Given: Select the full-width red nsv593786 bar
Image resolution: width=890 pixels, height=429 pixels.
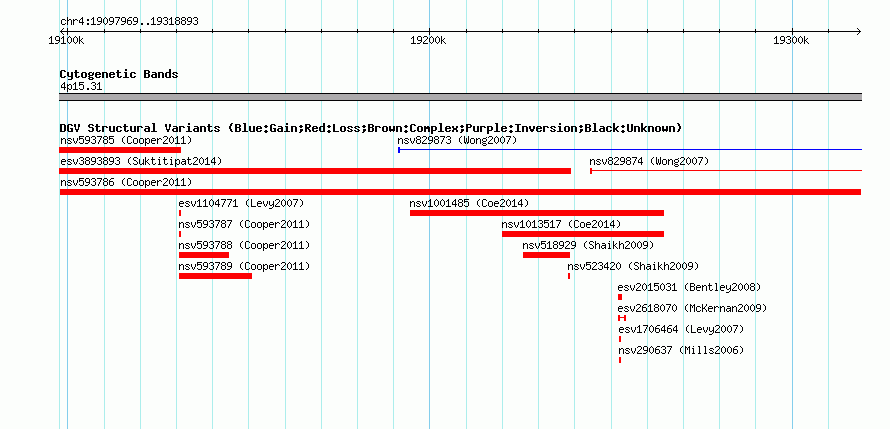Looking at the screenshot, I should 460,192.
